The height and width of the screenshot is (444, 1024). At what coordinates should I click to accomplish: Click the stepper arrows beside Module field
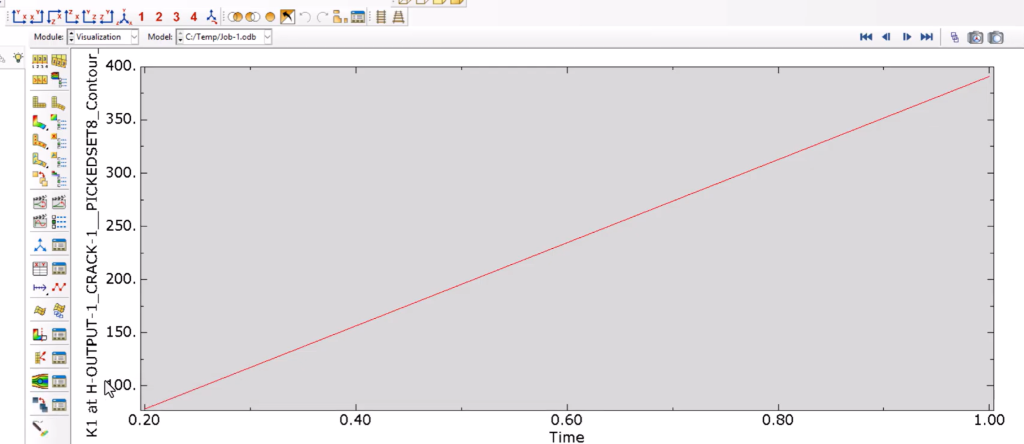pyautogui.click(x=71, y=37)
